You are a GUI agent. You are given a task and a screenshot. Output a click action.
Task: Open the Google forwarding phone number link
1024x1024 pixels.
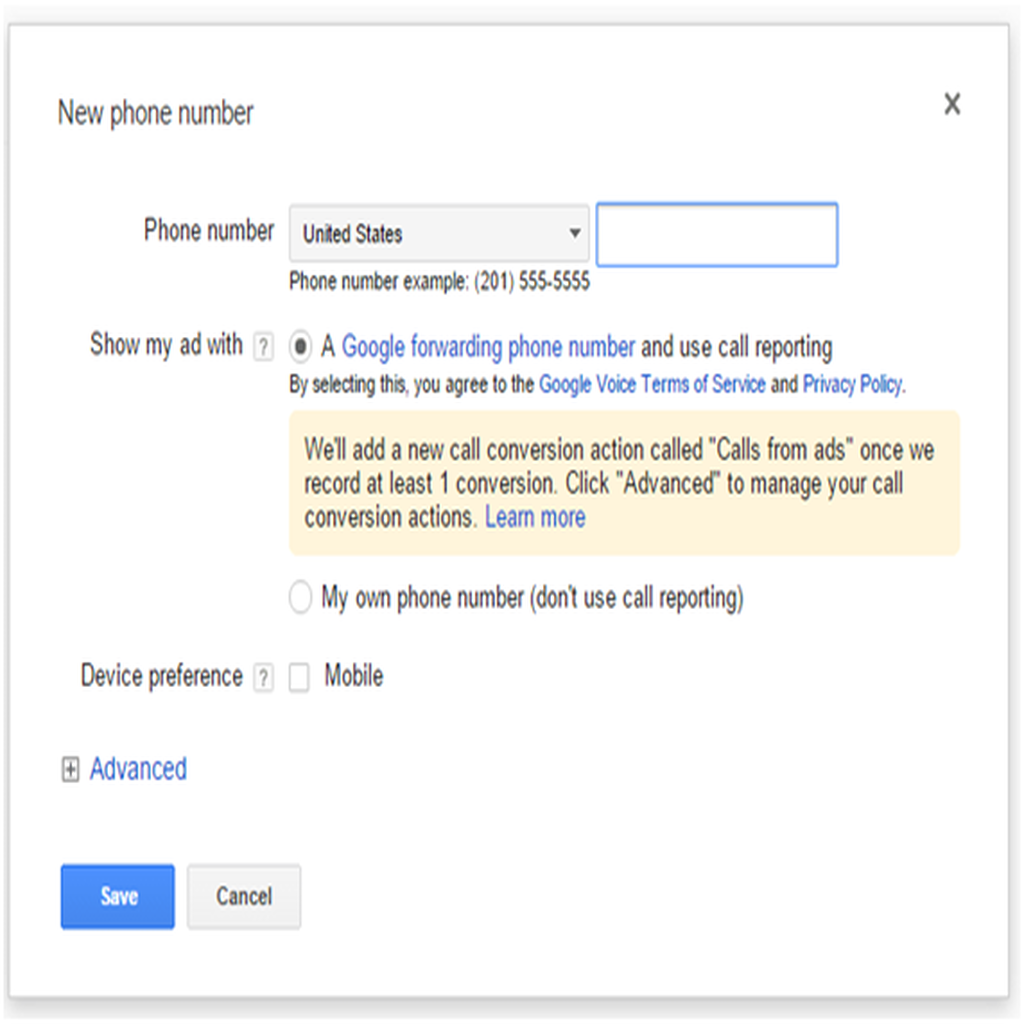click(x=488, y=347)
